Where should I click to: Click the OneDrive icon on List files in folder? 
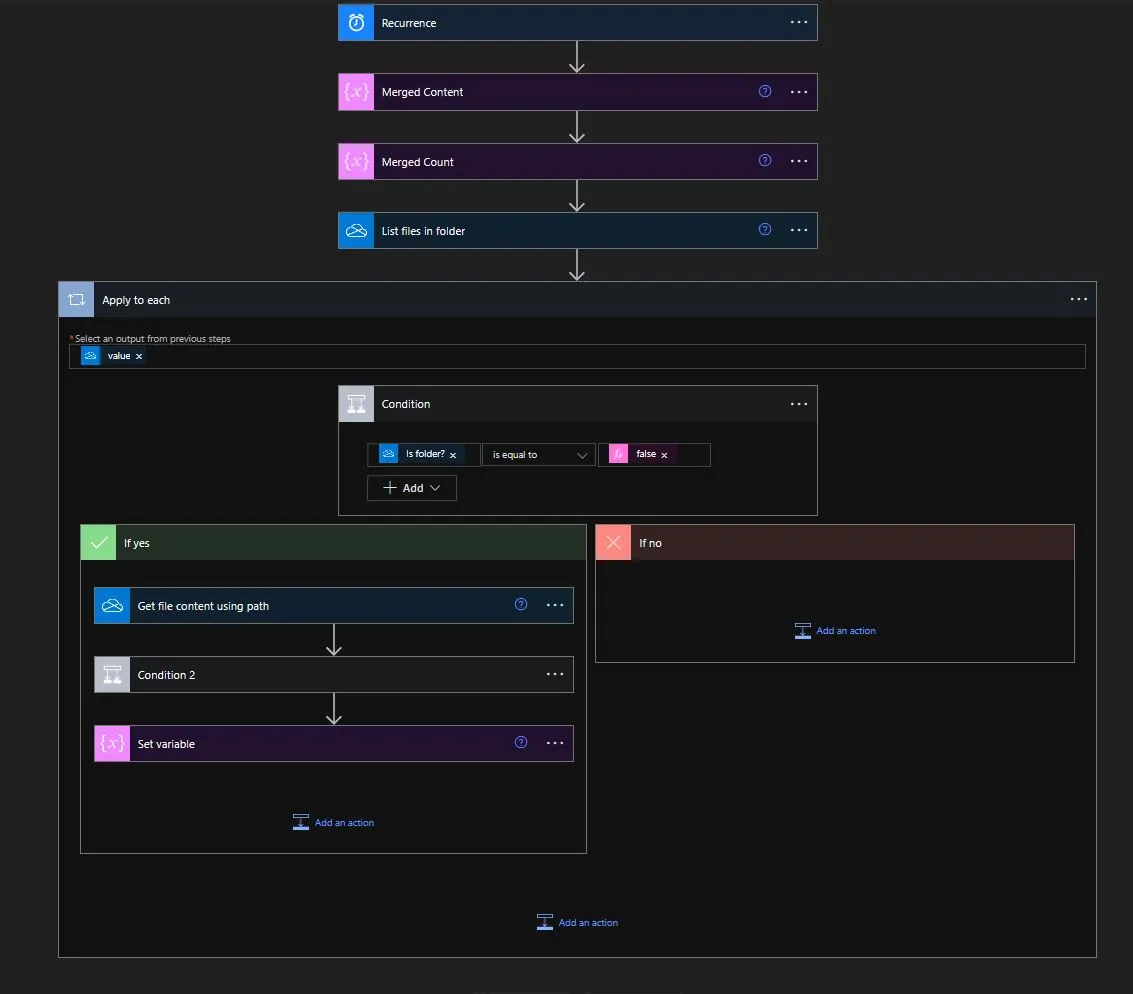click(356, 230)
